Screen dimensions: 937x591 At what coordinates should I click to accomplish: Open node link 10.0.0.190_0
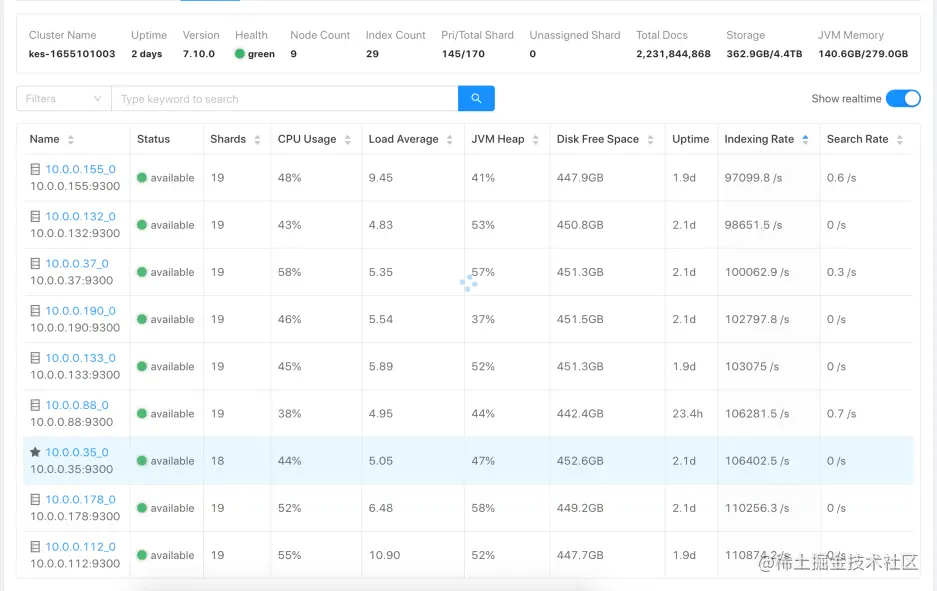(81, 311)
